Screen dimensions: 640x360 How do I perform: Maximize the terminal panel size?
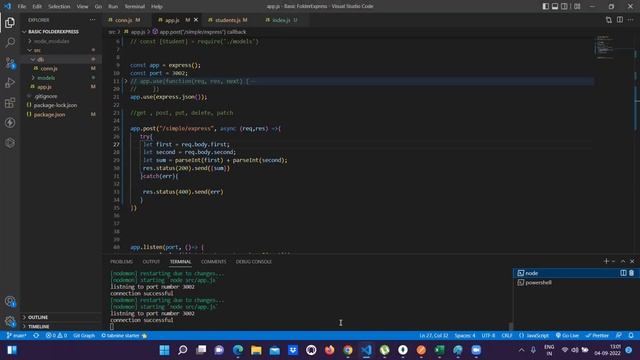click(x=623, y=261)
